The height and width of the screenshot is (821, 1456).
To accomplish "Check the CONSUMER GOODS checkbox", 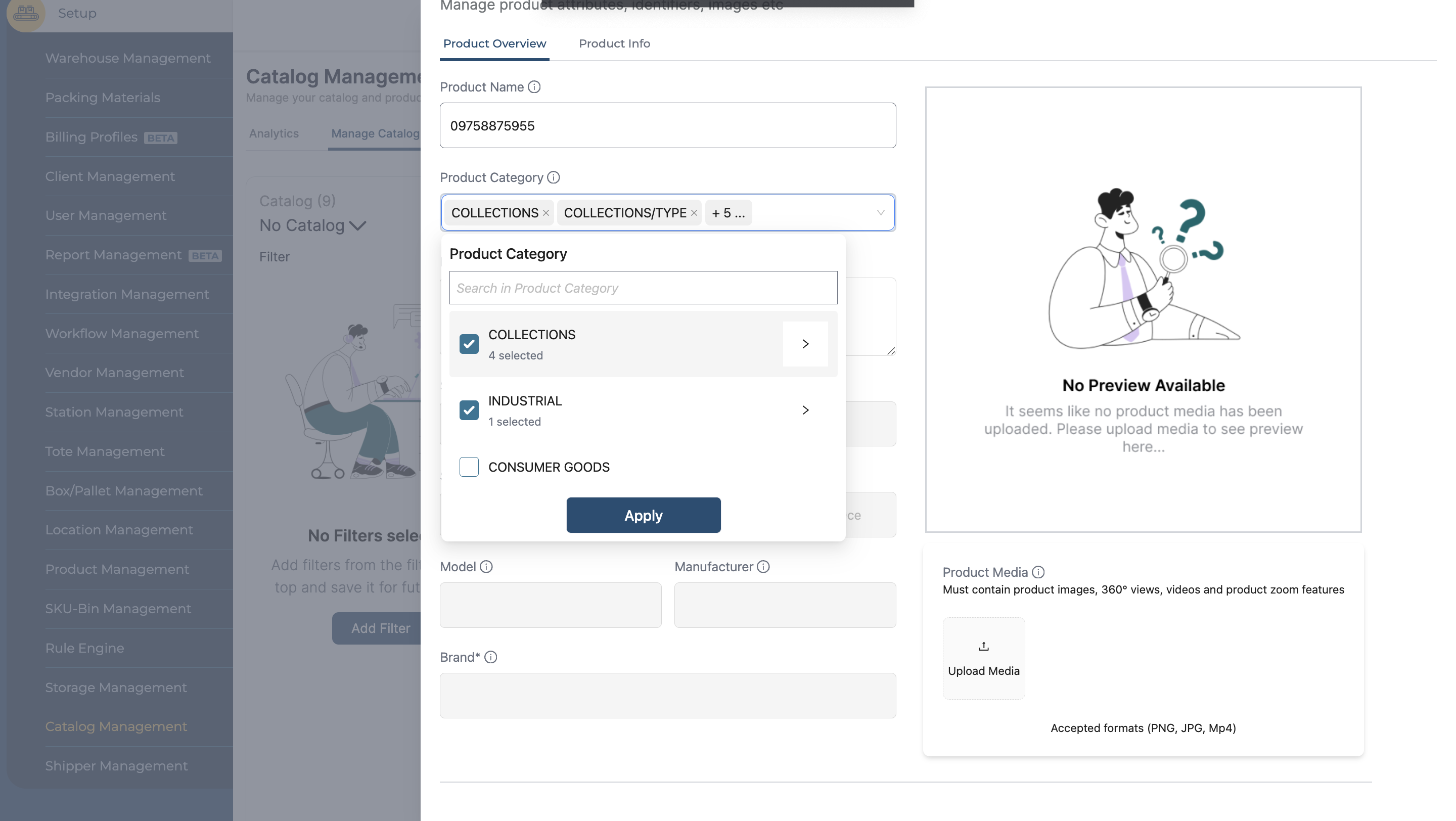I will click(469, 467).
